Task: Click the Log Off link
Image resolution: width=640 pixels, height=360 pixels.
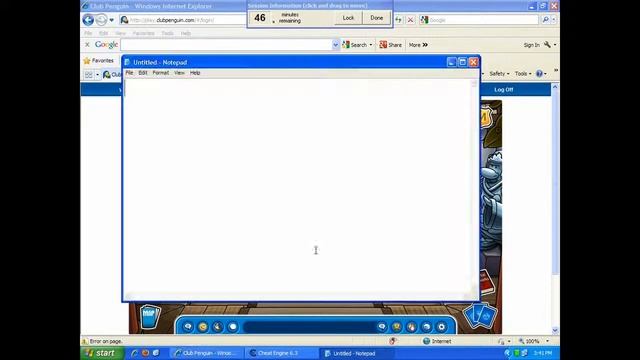Action: [x=504, y=89]
